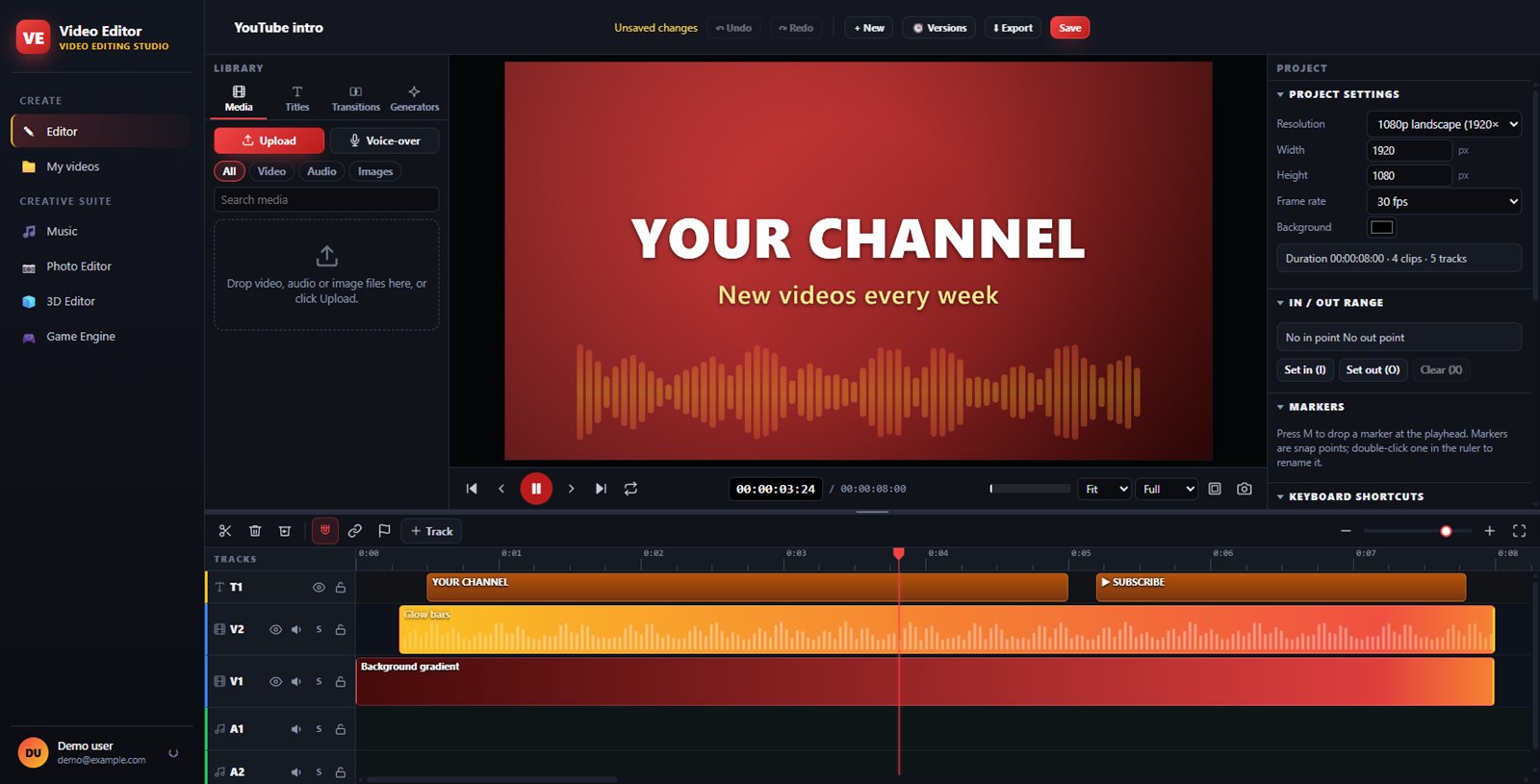
Task: Click the Search media field
Action: (326, 200)
